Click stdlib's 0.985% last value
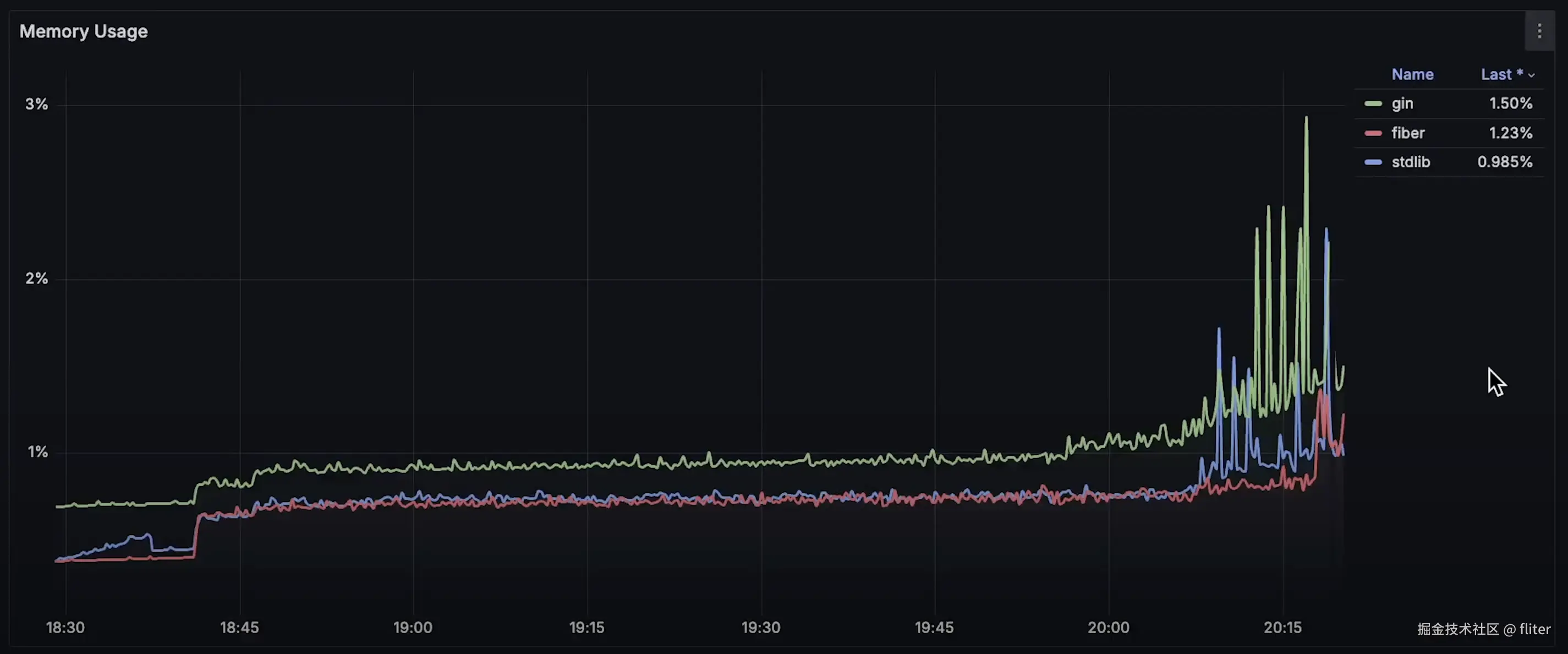This screenshot has height=654, width=1568. point(1504,162)
